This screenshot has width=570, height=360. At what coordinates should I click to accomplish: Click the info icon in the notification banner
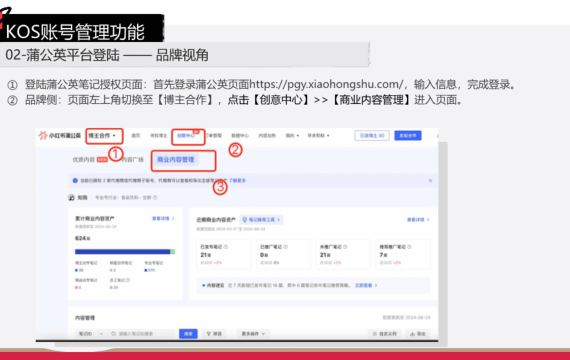click(75, 180)
